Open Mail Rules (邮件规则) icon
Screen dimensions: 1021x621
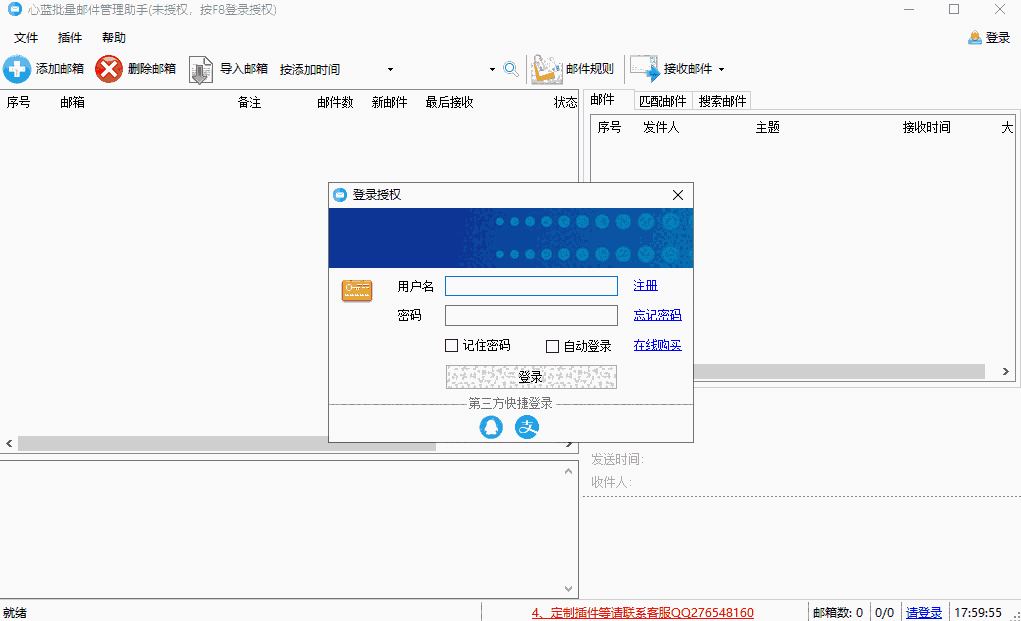coord(546,69)
